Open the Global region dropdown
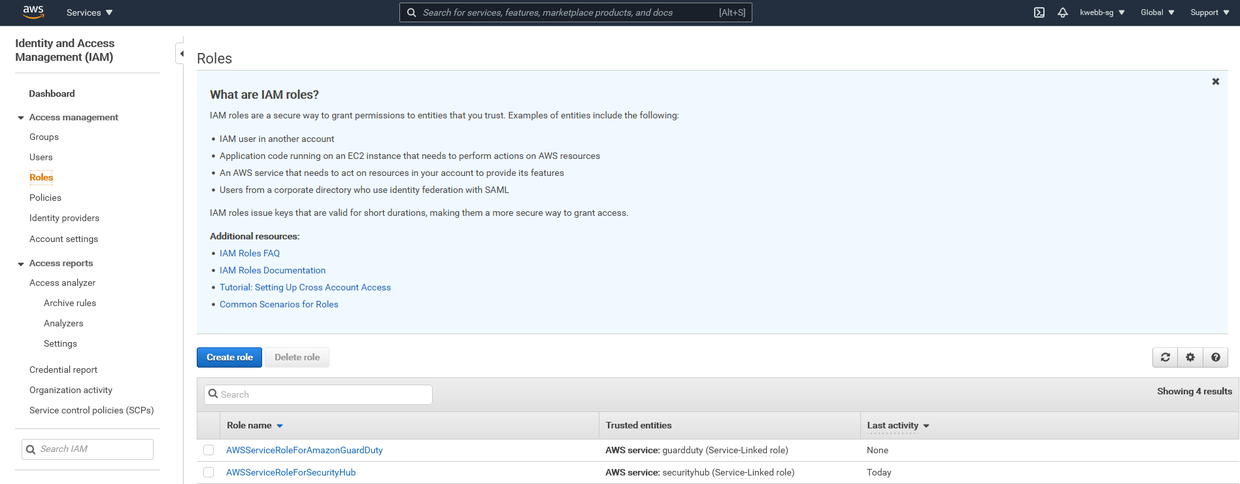Image resolution: width=1240 pixels, height=484 pixels. click(x=1157, y=13)
